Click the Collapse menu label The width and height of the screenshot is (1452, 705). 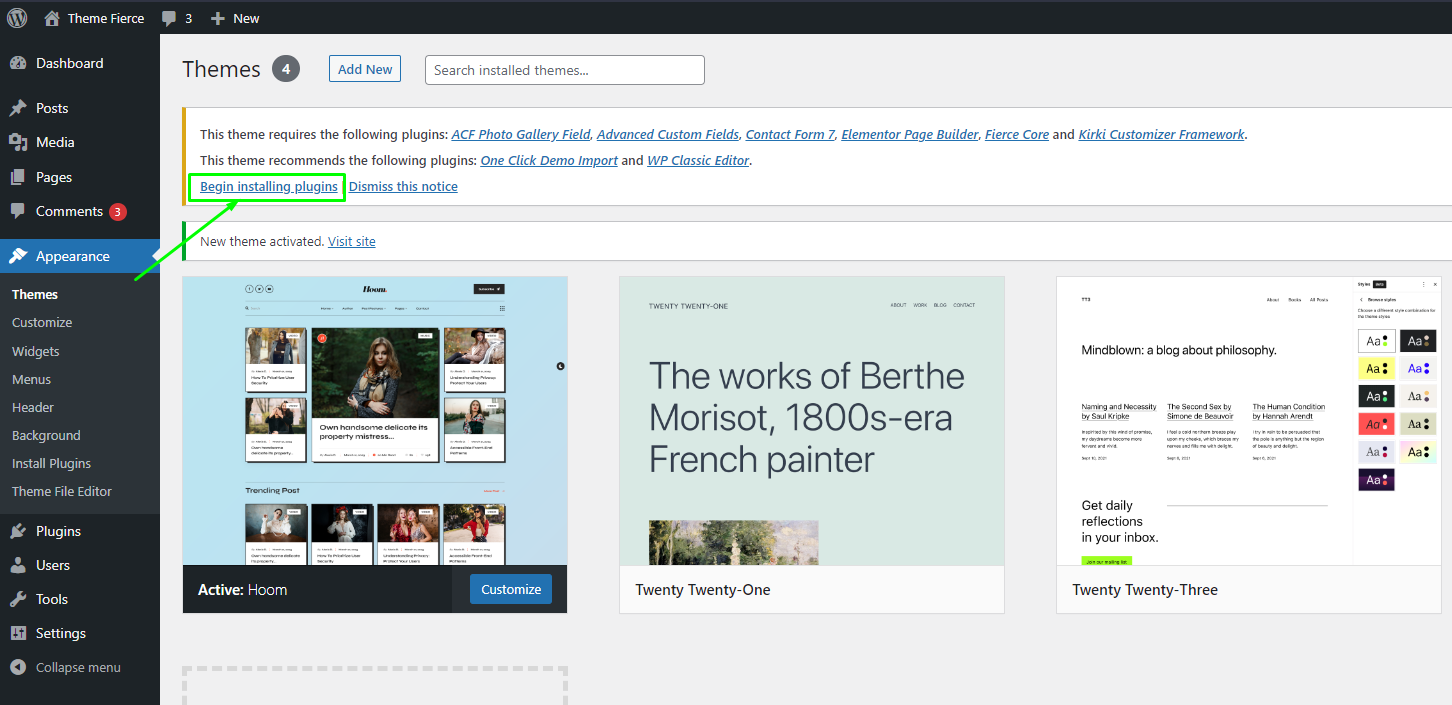(x=78, y=667)
